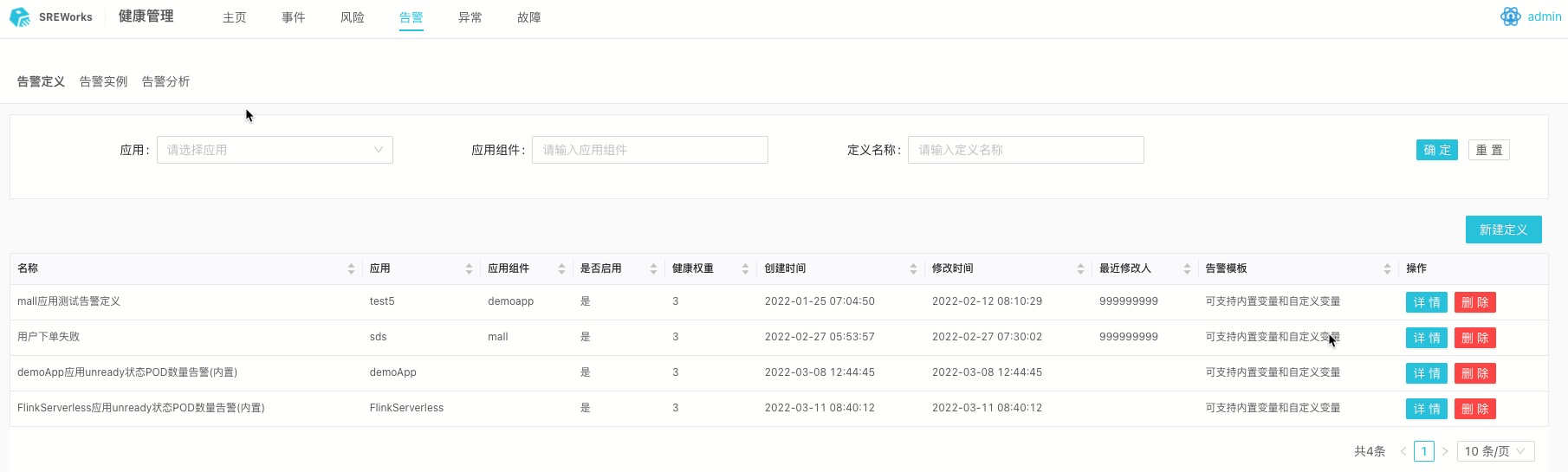
Task: Open the 应用 selection dropdown
Action: (275, 150)
